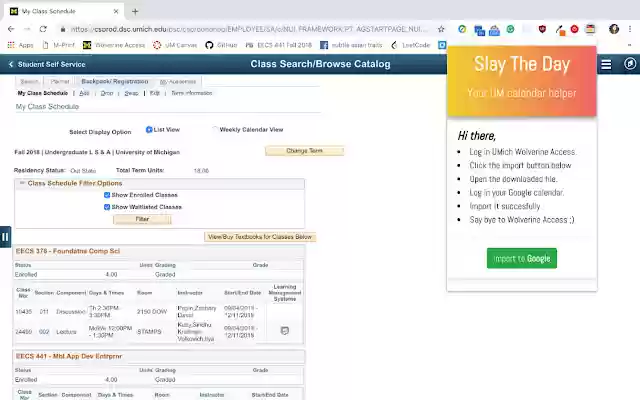Click the browser forward arrow

[27, 29]
